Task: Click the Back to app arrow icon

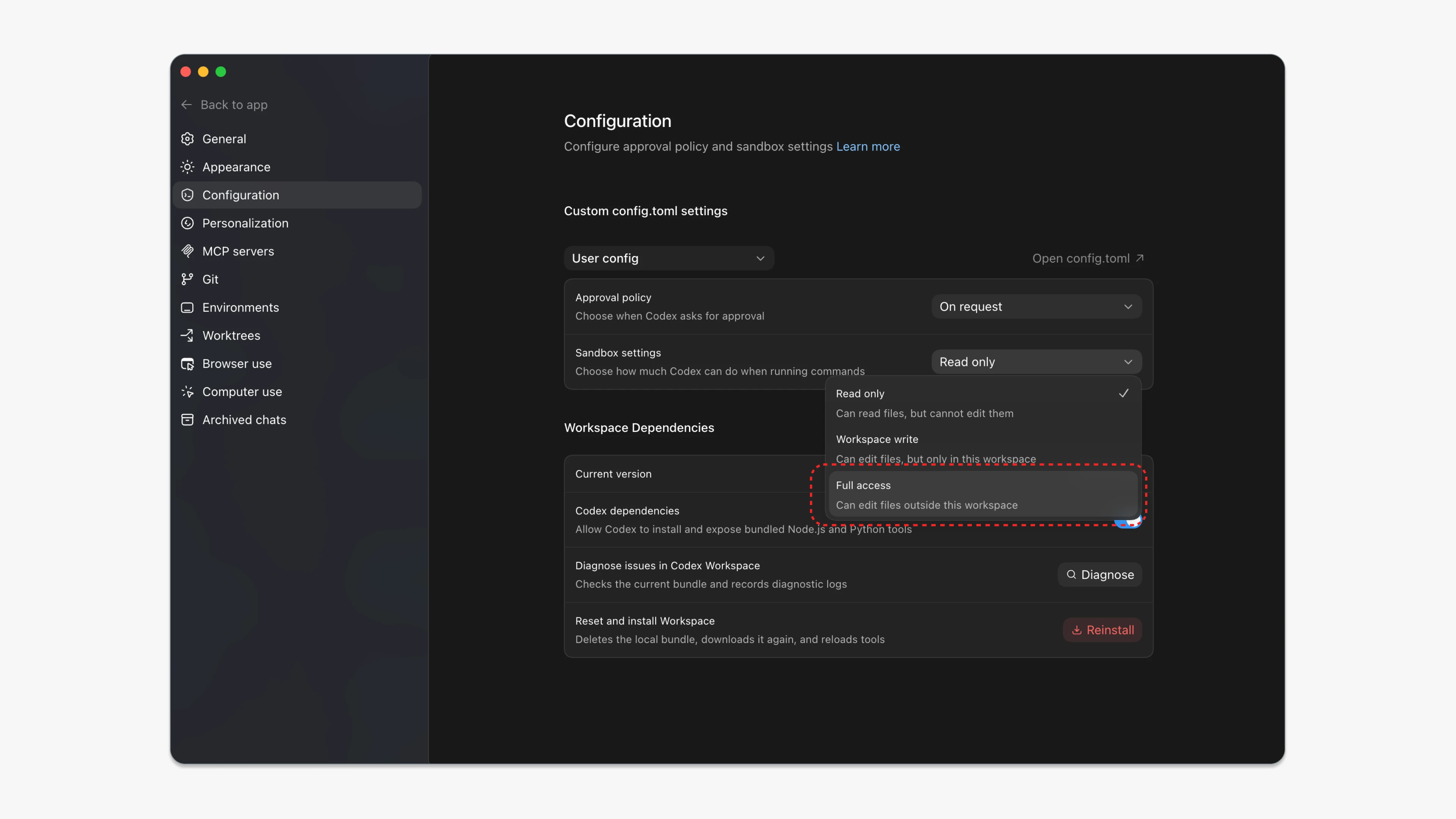Action: point(187,105)
